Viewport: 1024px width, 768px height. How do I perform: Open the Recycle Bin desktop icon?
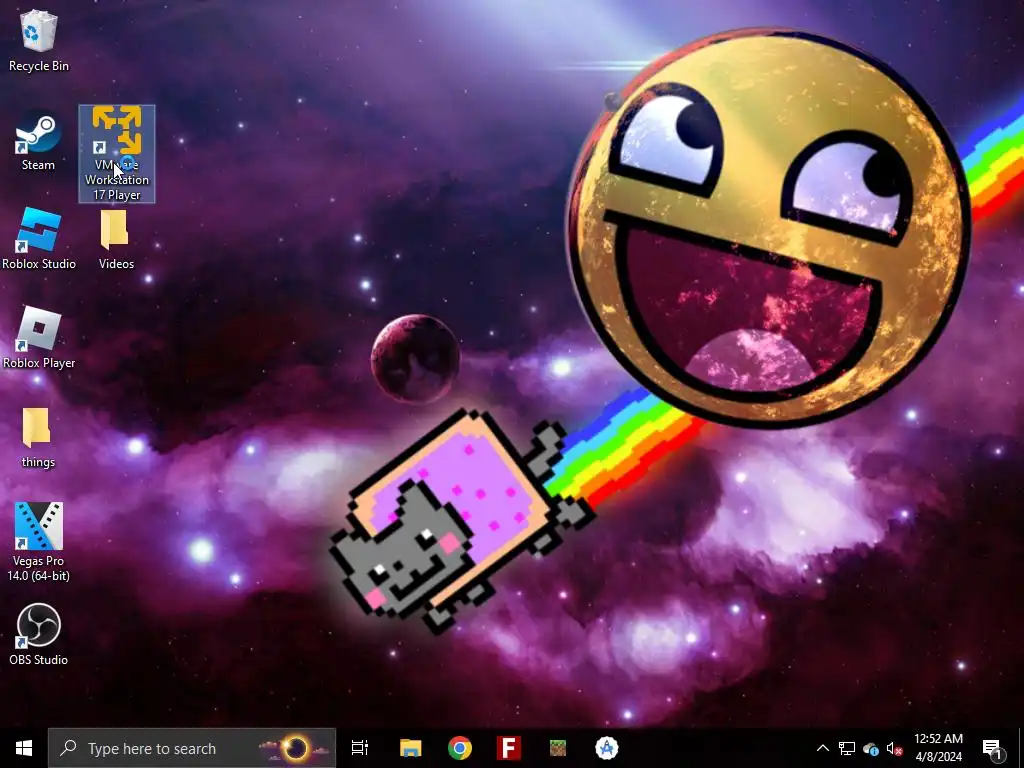(x=39, y=40)
